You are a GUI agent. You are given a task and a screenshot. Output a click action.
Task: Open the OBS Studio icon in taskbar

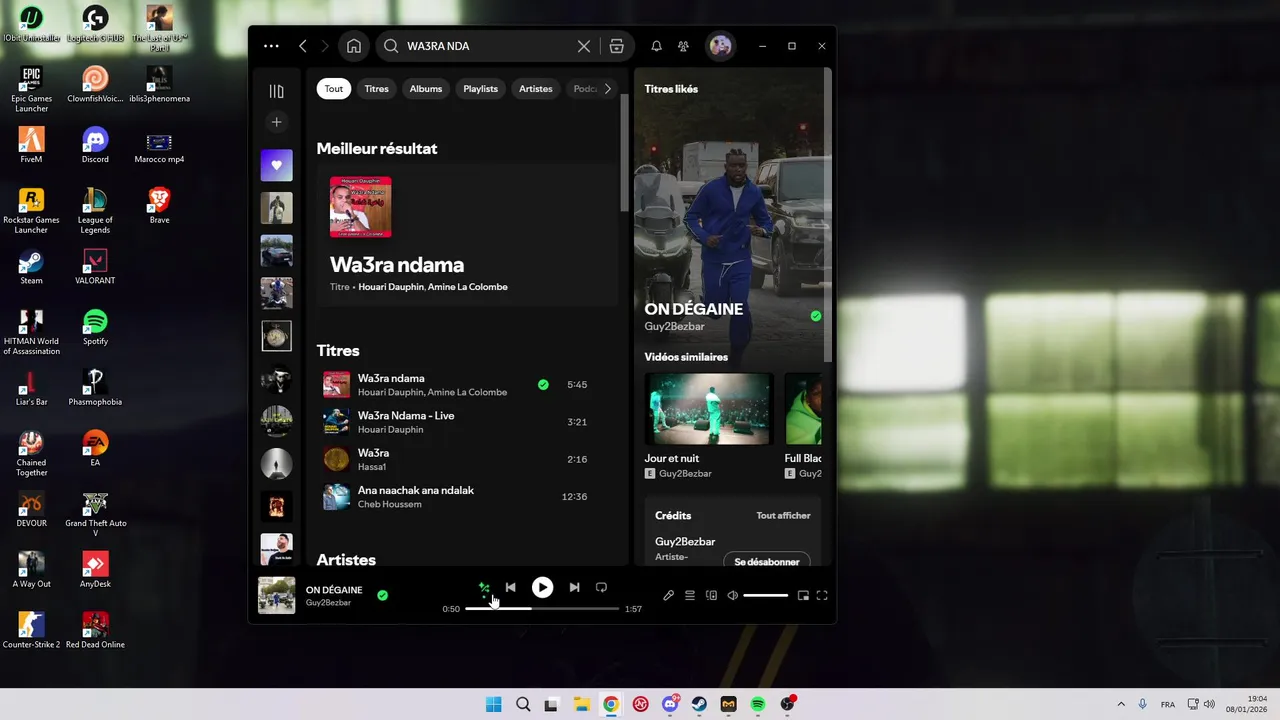[x=788, y=704]
